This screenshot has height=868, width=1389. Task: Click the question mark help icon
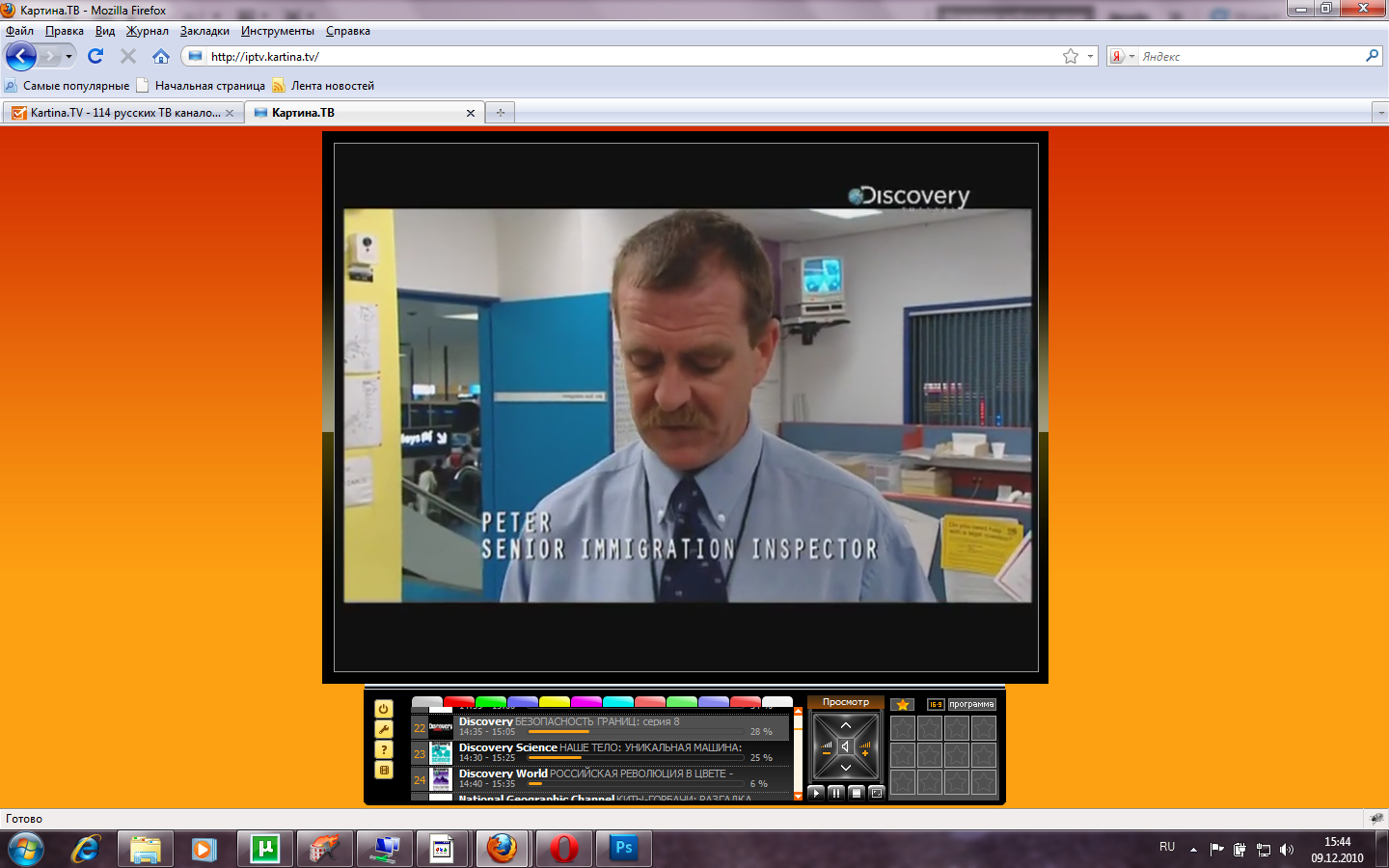click(x=384, y=749)
